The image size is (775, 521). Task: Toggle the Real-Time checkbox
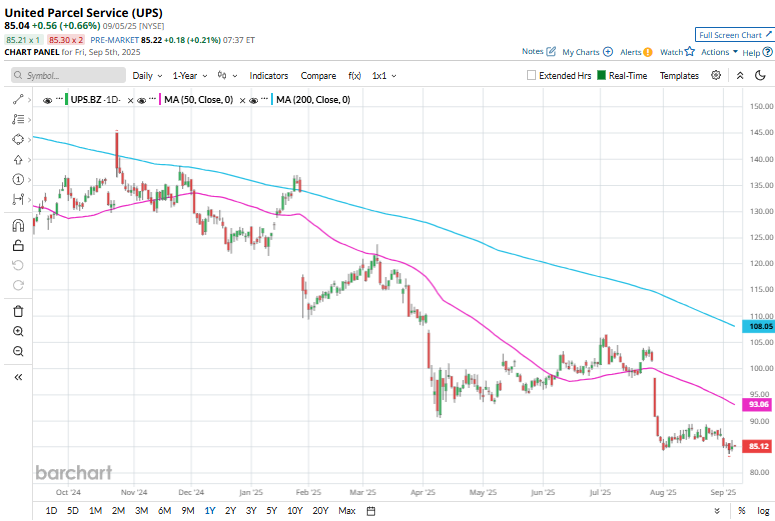[602, 75]
